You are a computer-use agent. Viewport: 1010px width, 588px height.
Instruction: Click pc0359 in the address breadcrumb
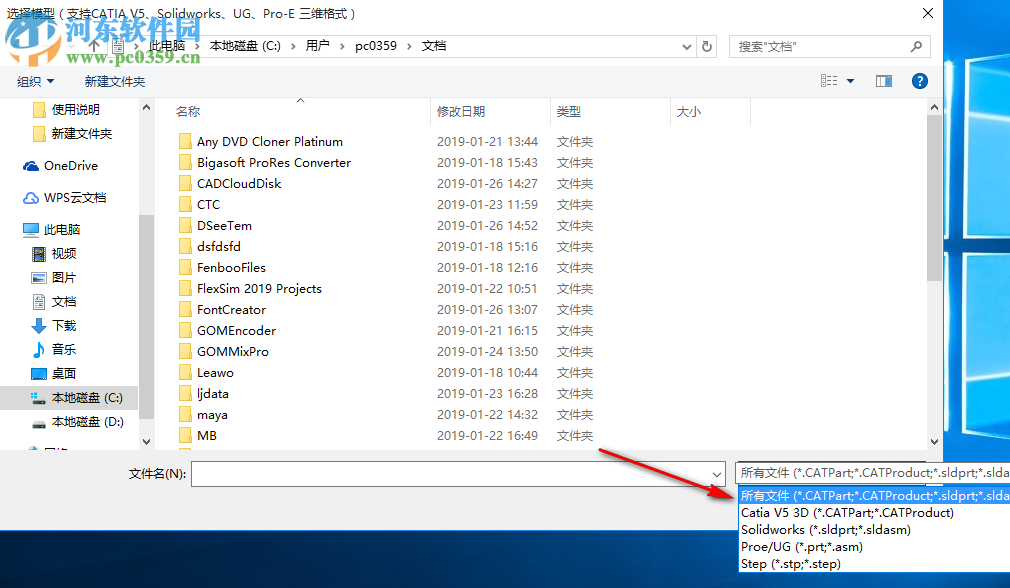[x=375, y=45]
